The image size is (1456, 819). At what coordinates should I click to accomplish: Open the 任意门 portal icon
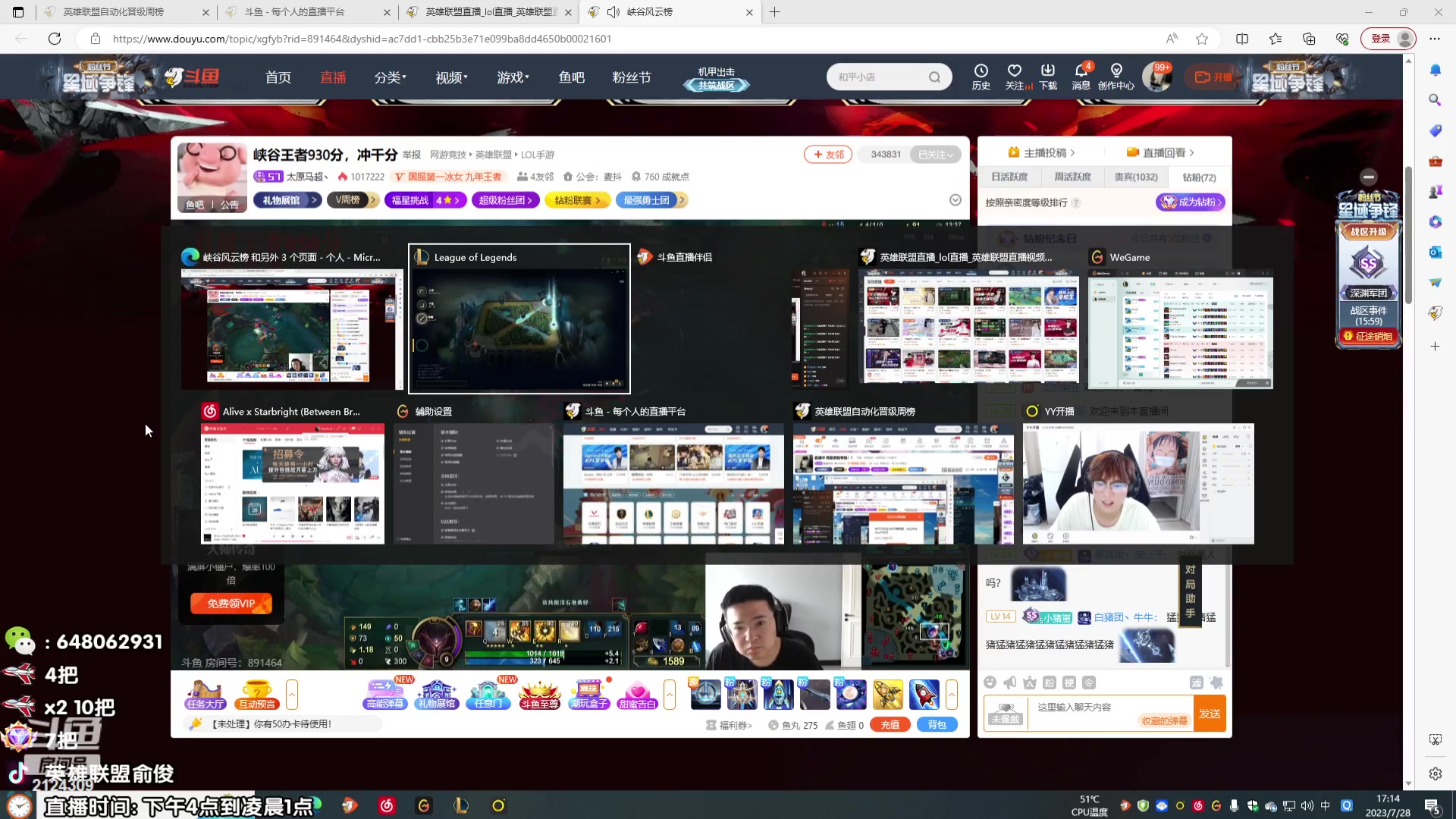point(488,695)
